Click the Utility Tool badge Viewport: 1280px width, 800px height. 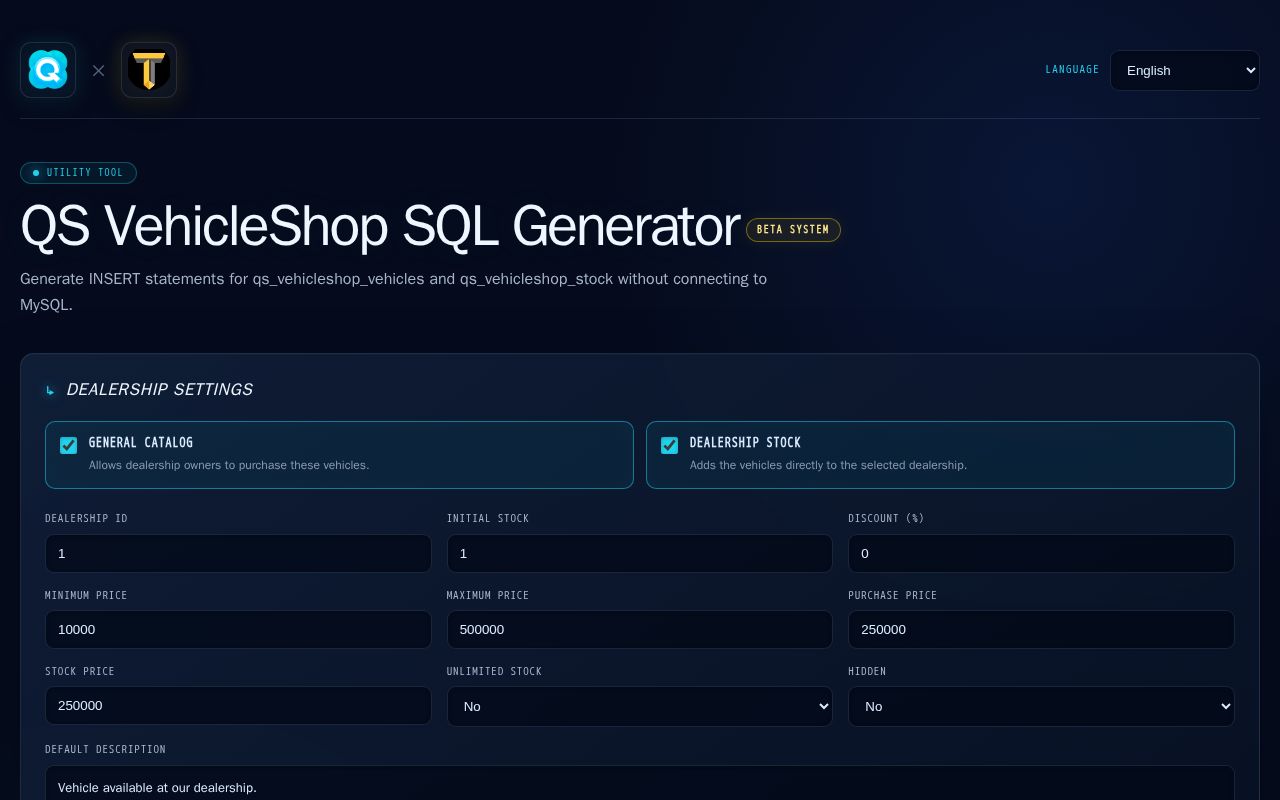click(78, 173)
